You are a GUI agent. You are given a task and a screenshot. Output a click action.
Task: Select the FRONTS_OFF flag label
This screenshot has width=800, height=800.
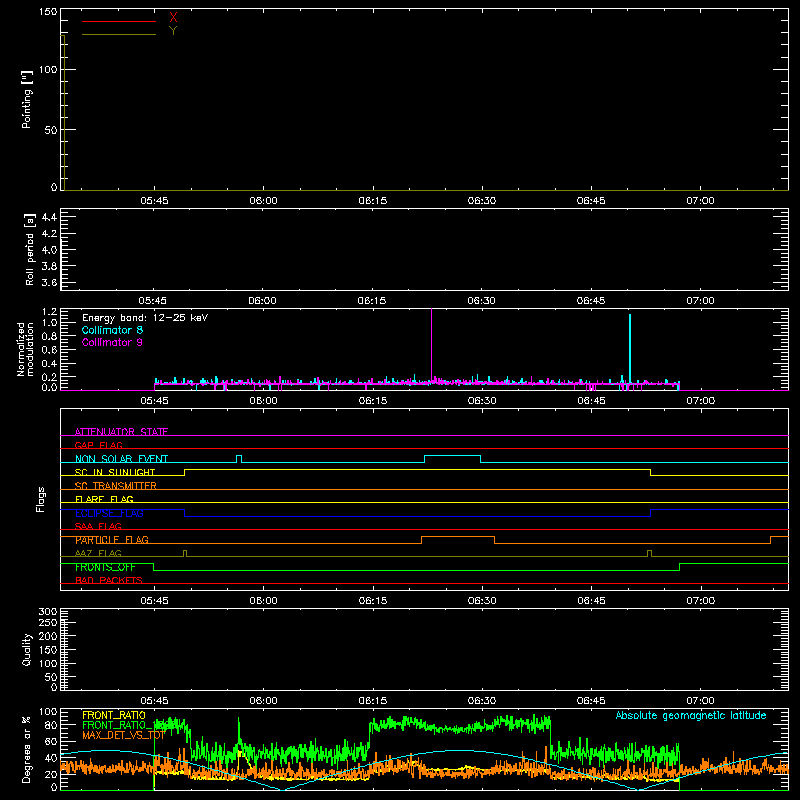pos(105,567)
